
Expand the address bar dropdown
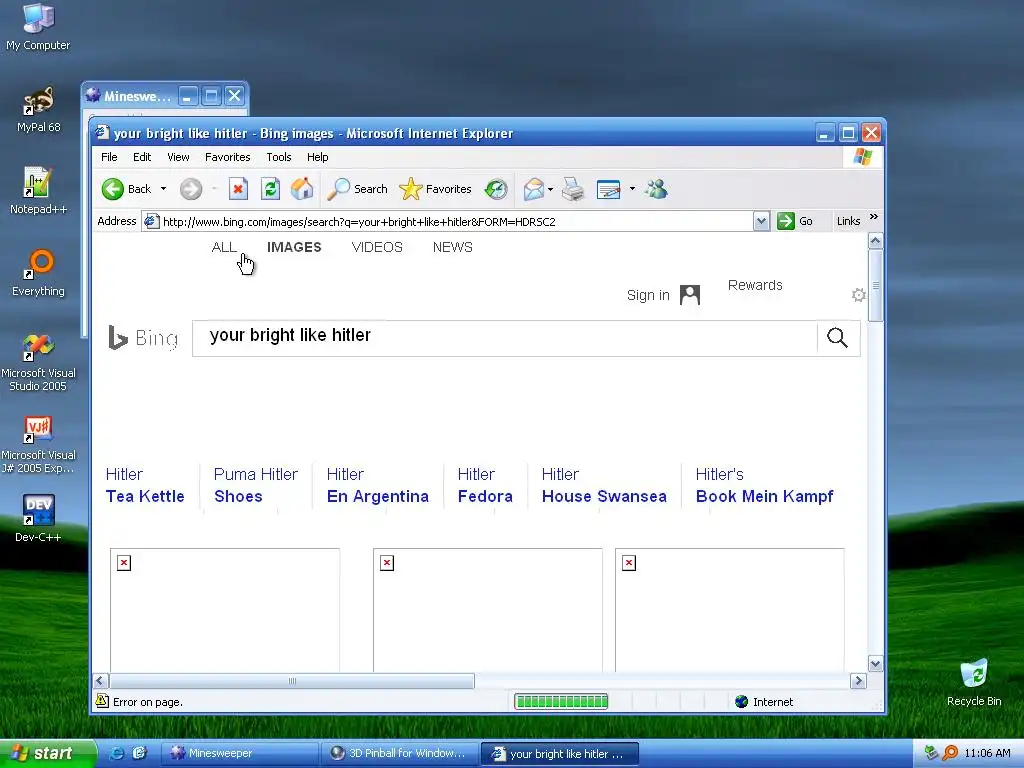761,221
